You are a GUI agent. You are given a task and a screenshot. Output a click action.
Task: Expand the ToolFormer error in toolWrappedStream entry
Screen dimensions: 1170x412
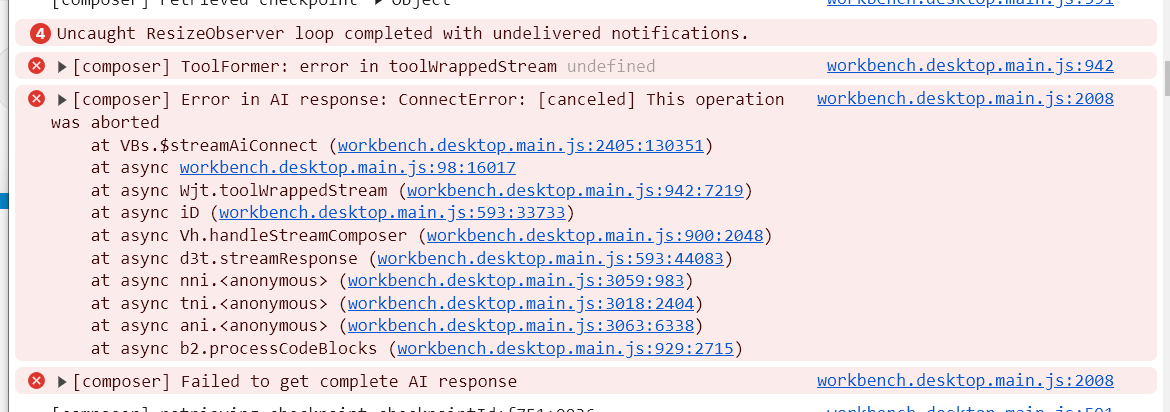tap(63, 67)
